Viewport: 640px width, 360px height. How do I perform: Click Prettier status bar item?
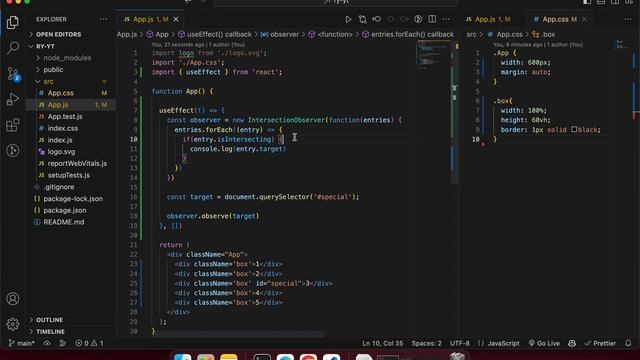[600, 343]
